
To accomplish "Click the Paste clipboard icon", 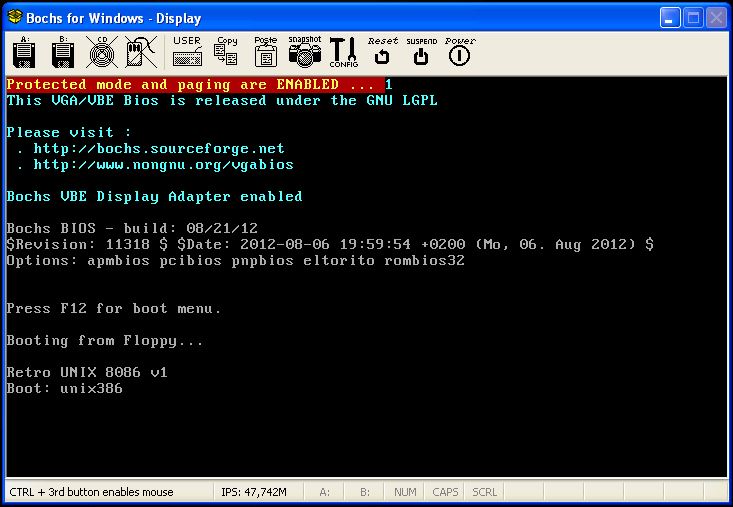I will 266,52.
